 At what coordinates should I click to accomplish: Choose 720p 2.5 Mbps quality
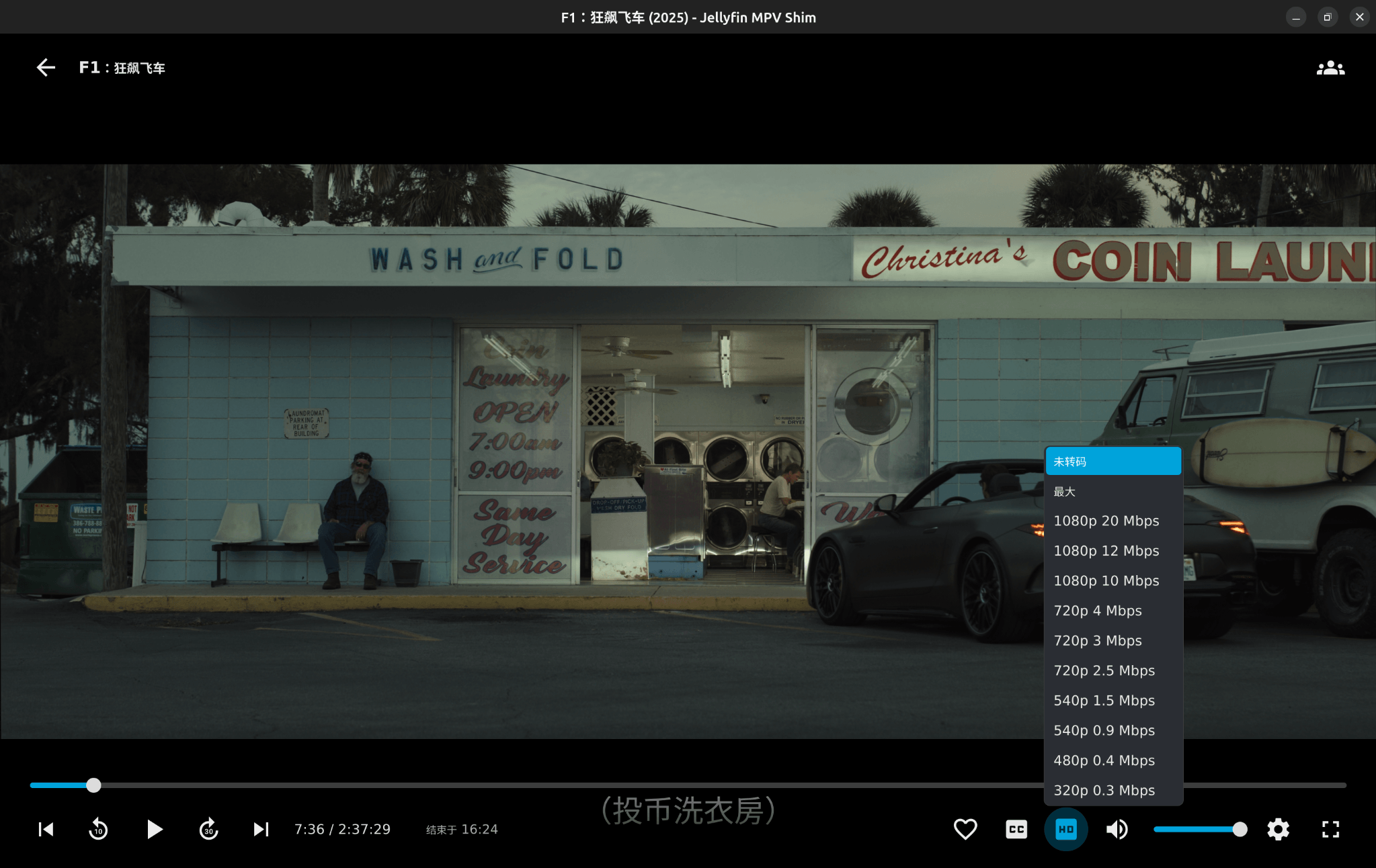click(x=1113, y=670)
